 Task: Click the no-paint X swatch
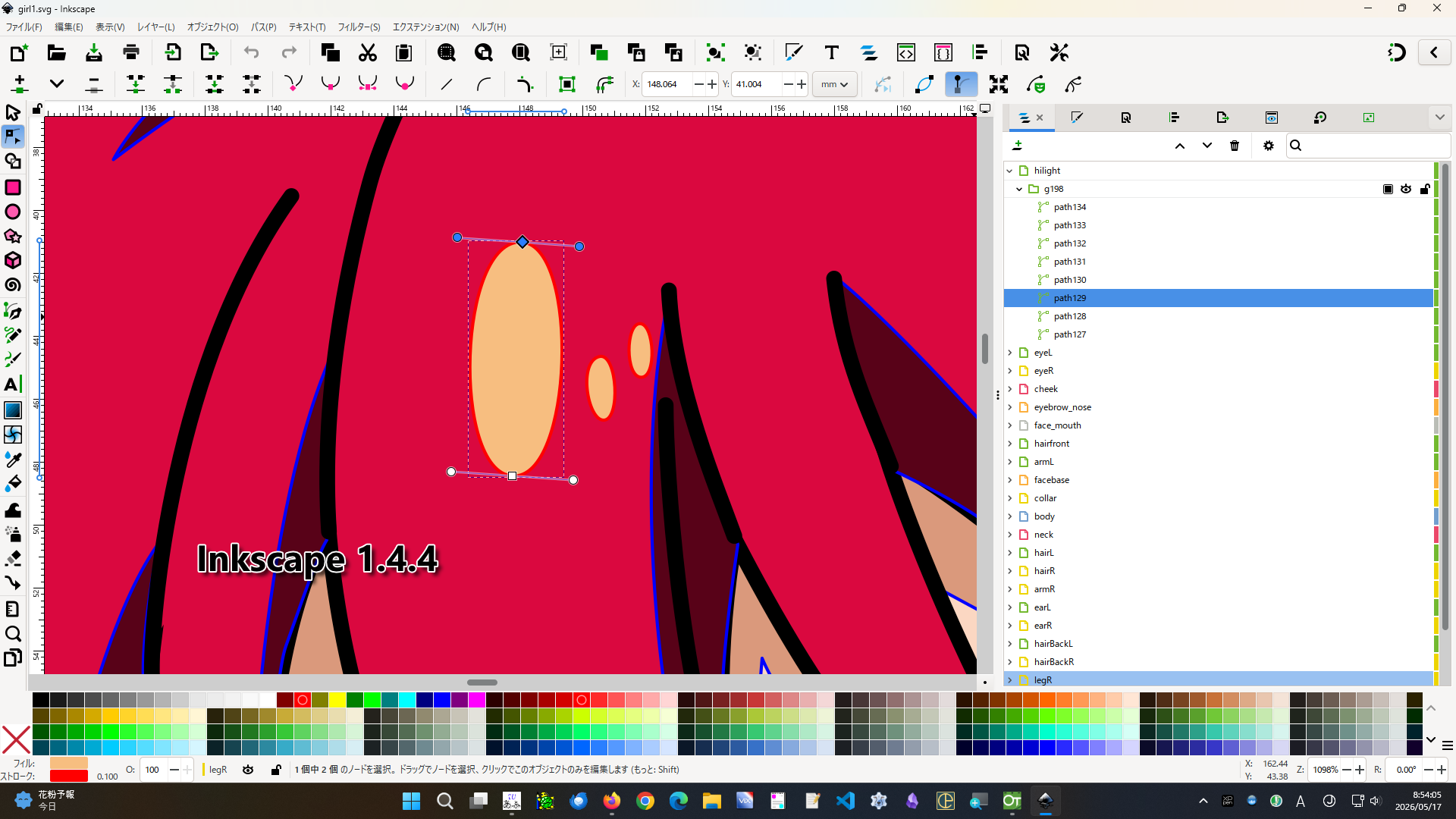[16, 739]
